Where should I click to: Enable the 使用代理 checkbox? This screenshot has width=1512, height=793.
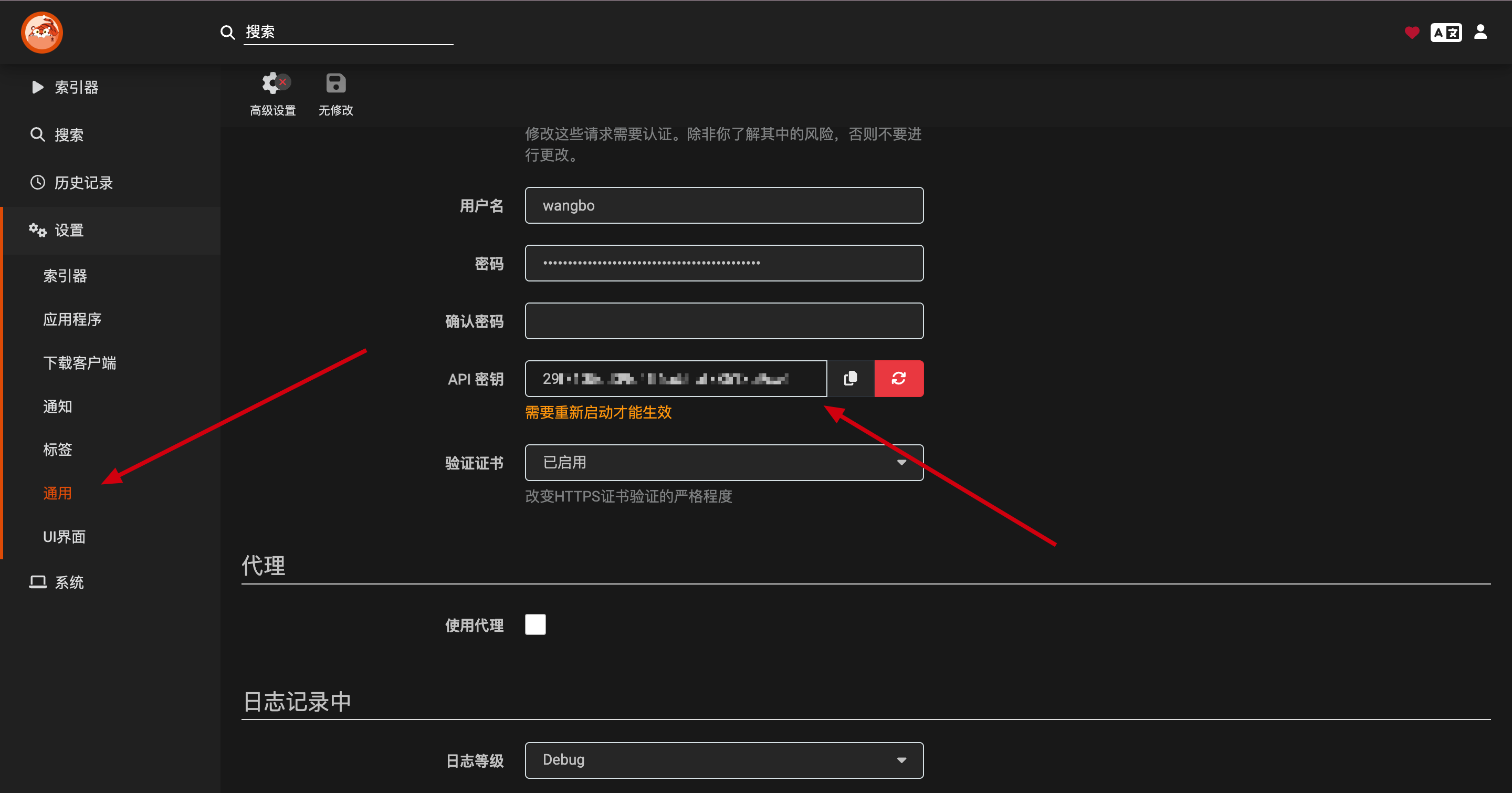[535, 624]
